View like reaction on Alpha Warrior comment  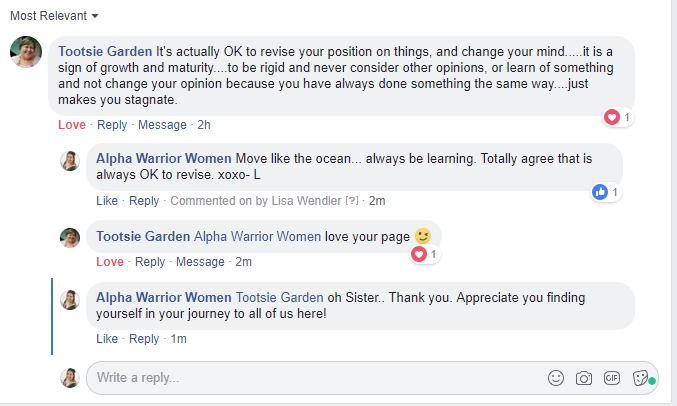coord(605,192)
